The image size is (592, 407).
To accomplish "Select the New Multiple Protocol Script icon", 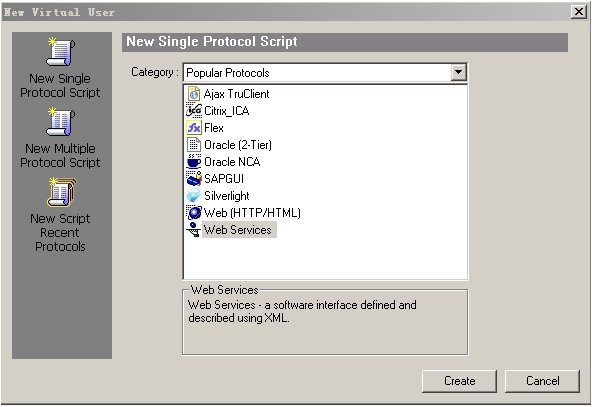I will (60, 122).
